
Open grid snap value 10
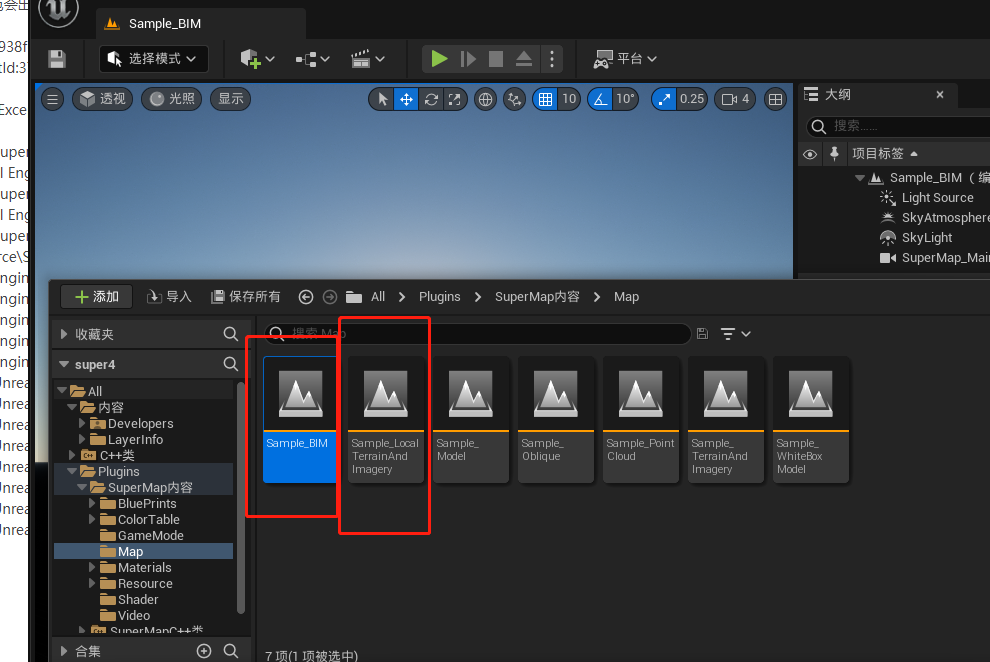(x=569, y=99)
